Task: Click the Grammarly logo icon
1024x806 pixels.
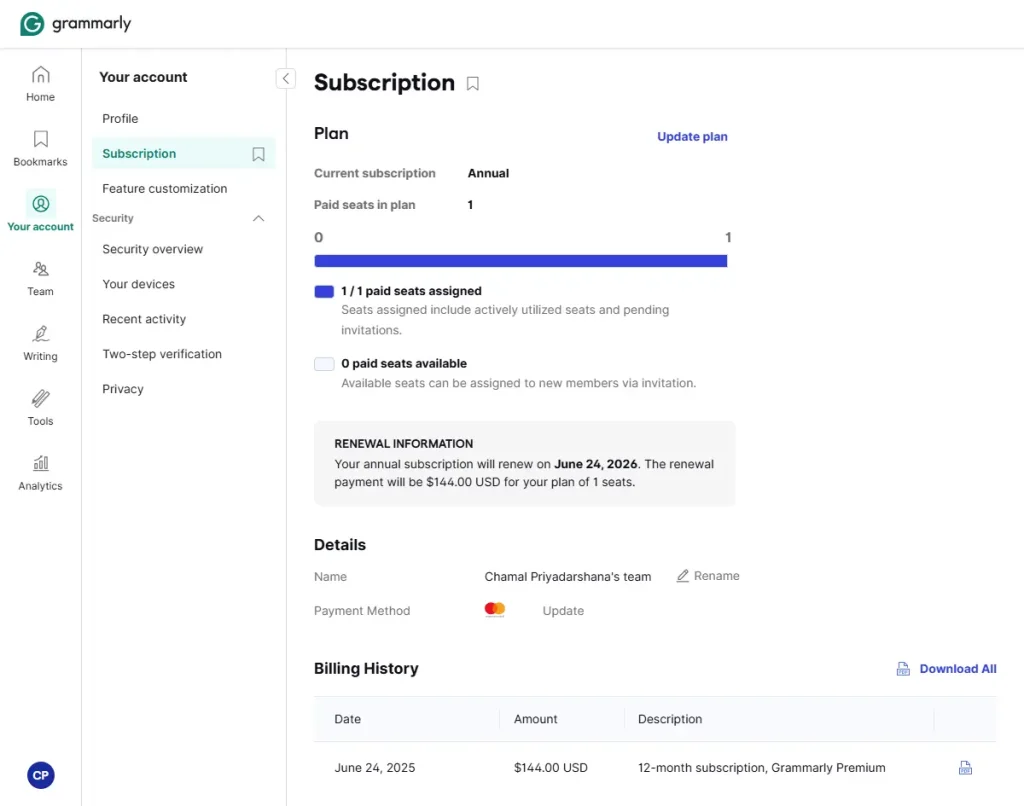Action: pyautogui.click(x=32, y=24)
